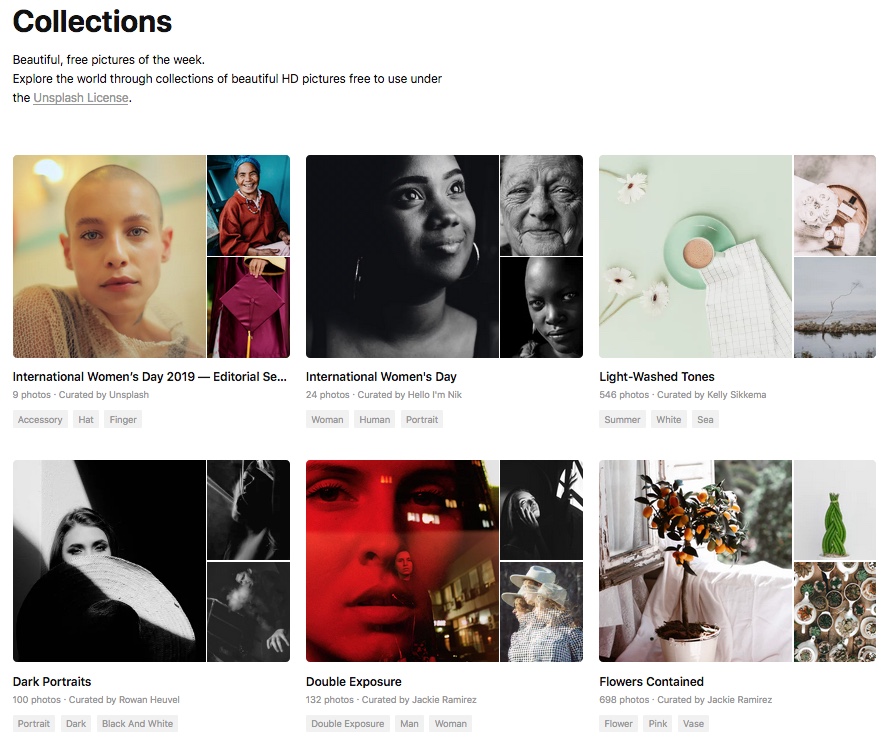Open International Women's Day 2019 Editorial collection title

pyautogui.click(x=150, y=377)
